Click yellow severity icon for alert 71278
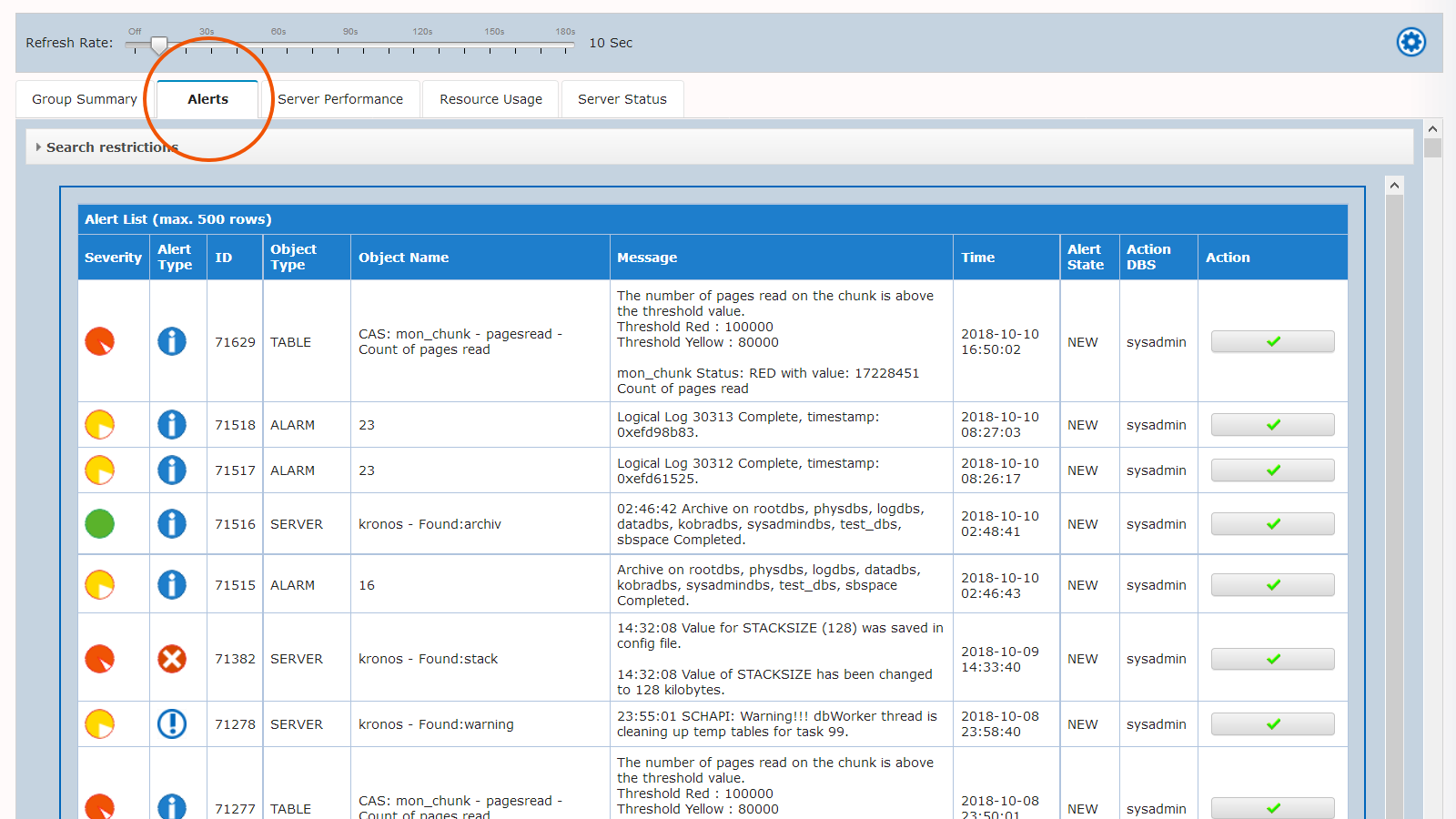The image size is (1456, 819). pos(100,723)
